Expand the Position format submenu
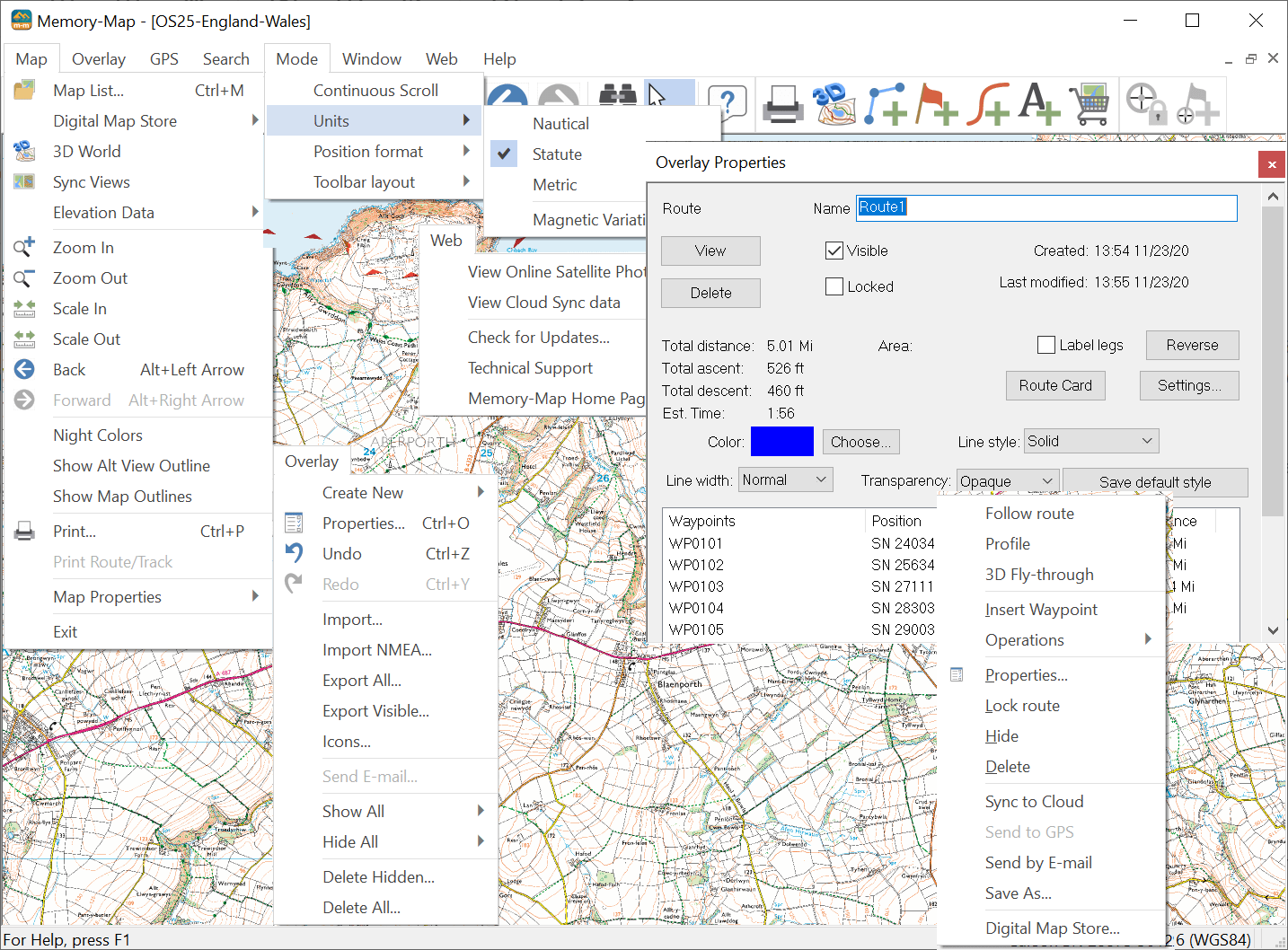Viewport: 1288px width, 950px height. point(375,151)
